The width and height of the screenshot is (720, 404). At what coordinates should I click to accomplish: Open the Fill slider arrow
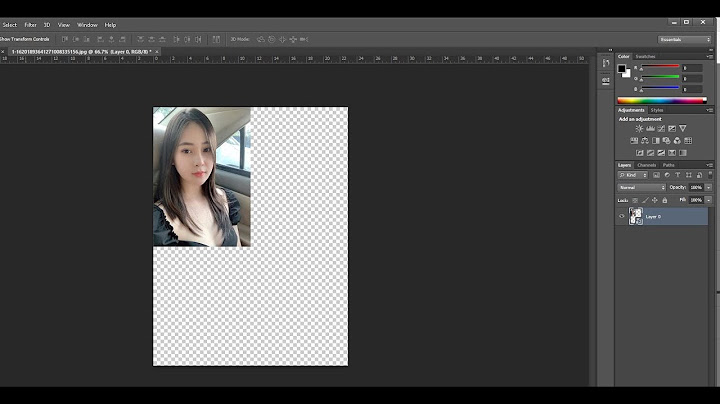click(709, 200)
